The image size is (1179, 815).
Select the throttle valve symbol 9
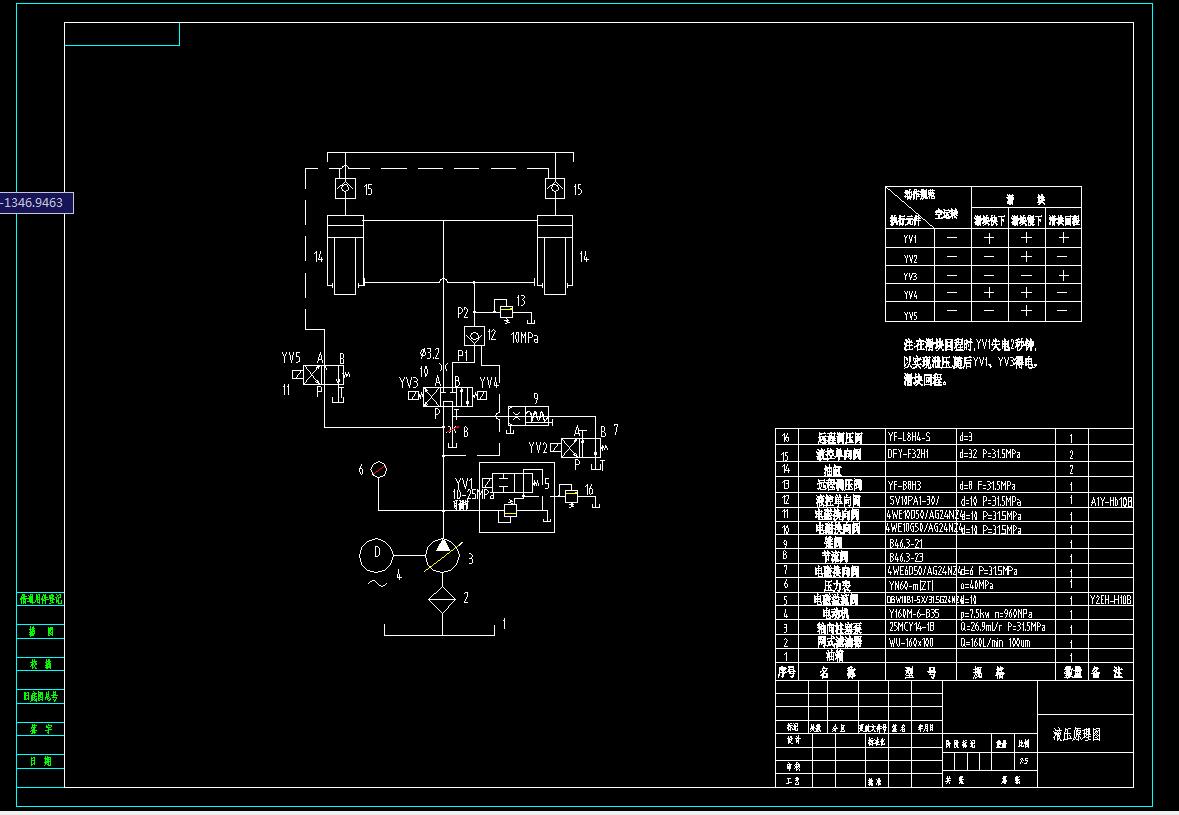click(x=528, y=414)
